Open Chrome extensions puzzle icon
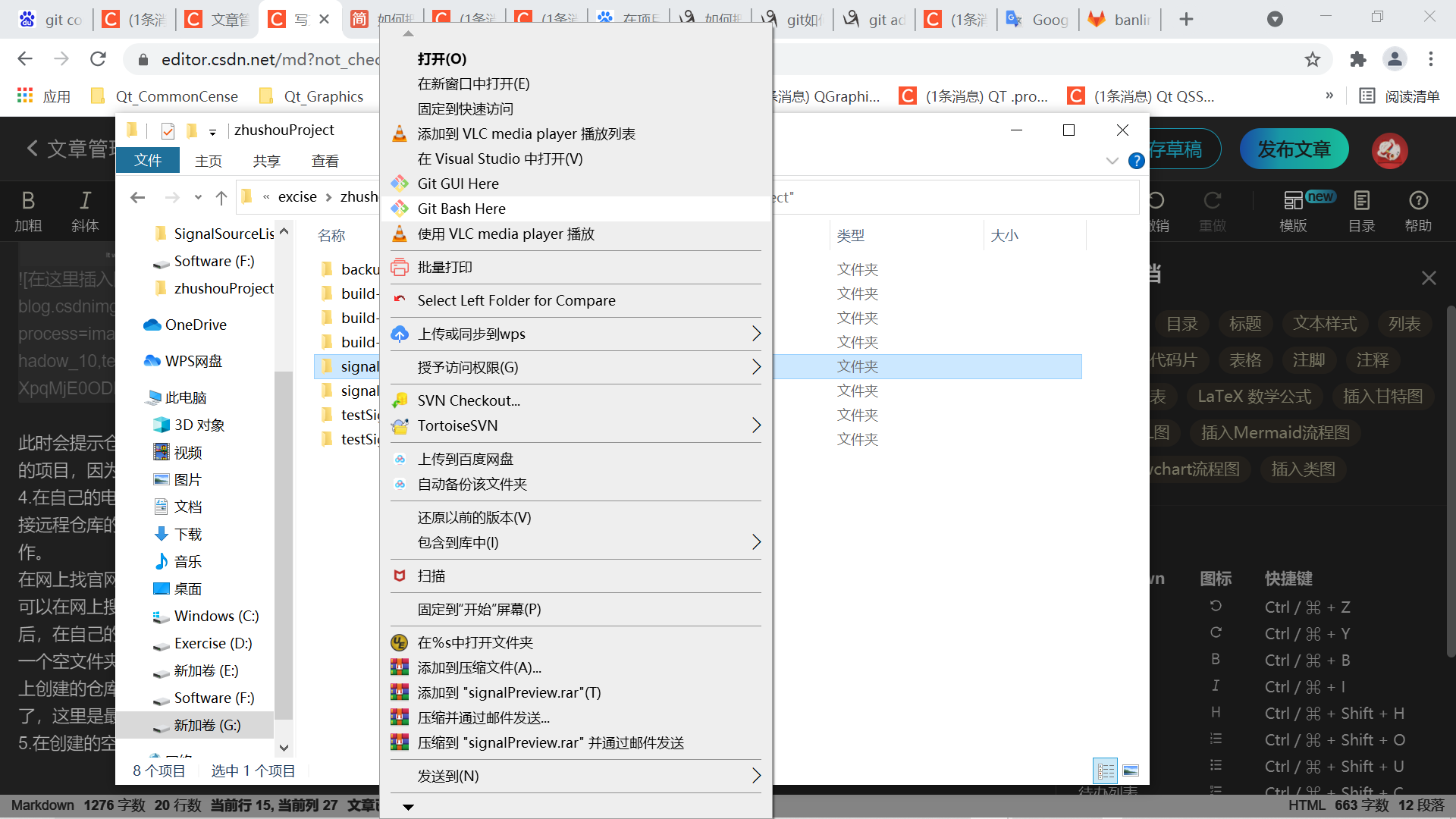 pos(1358,59)
